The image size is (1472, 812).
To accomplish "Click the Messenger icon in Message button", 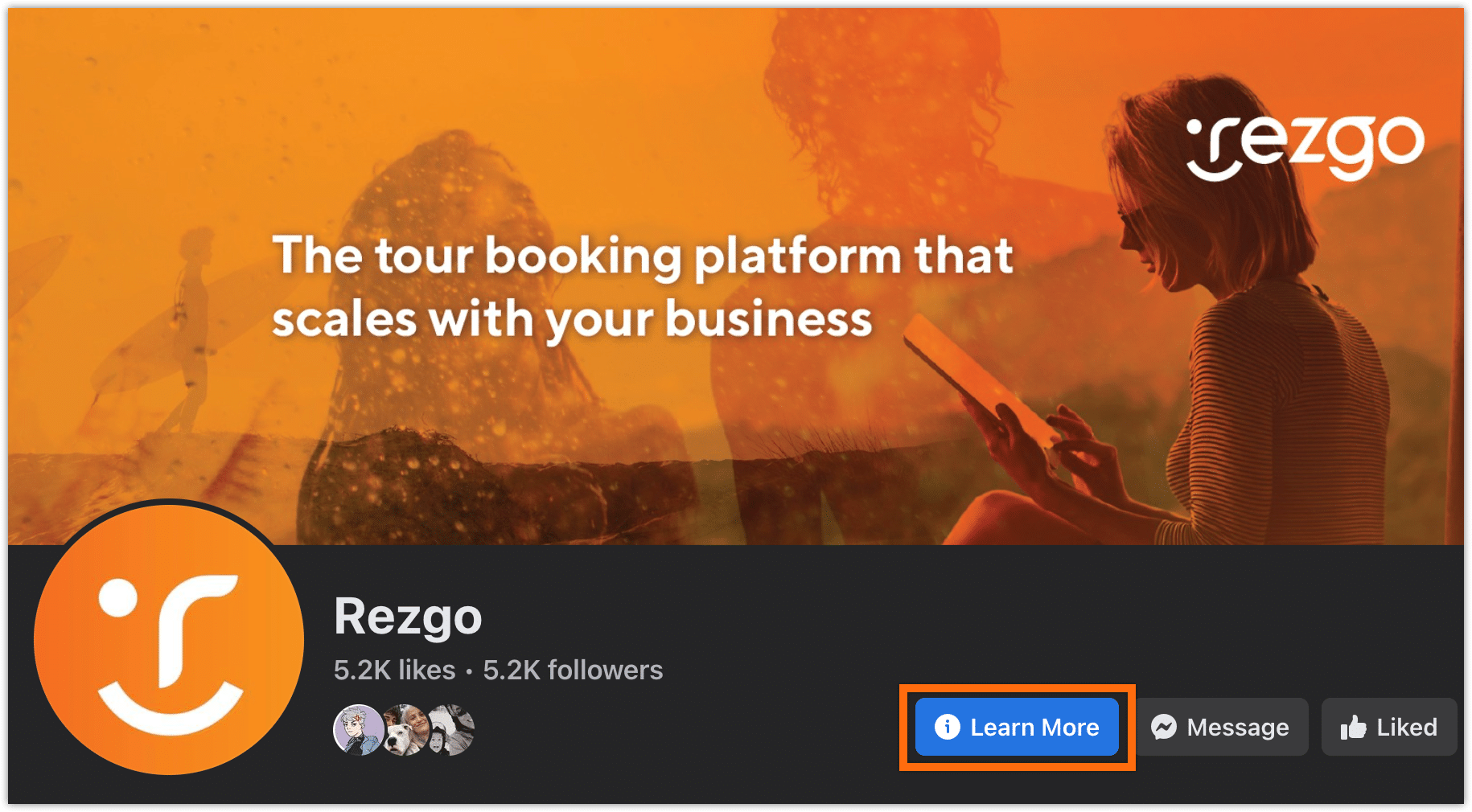I will click(1164, 727).
